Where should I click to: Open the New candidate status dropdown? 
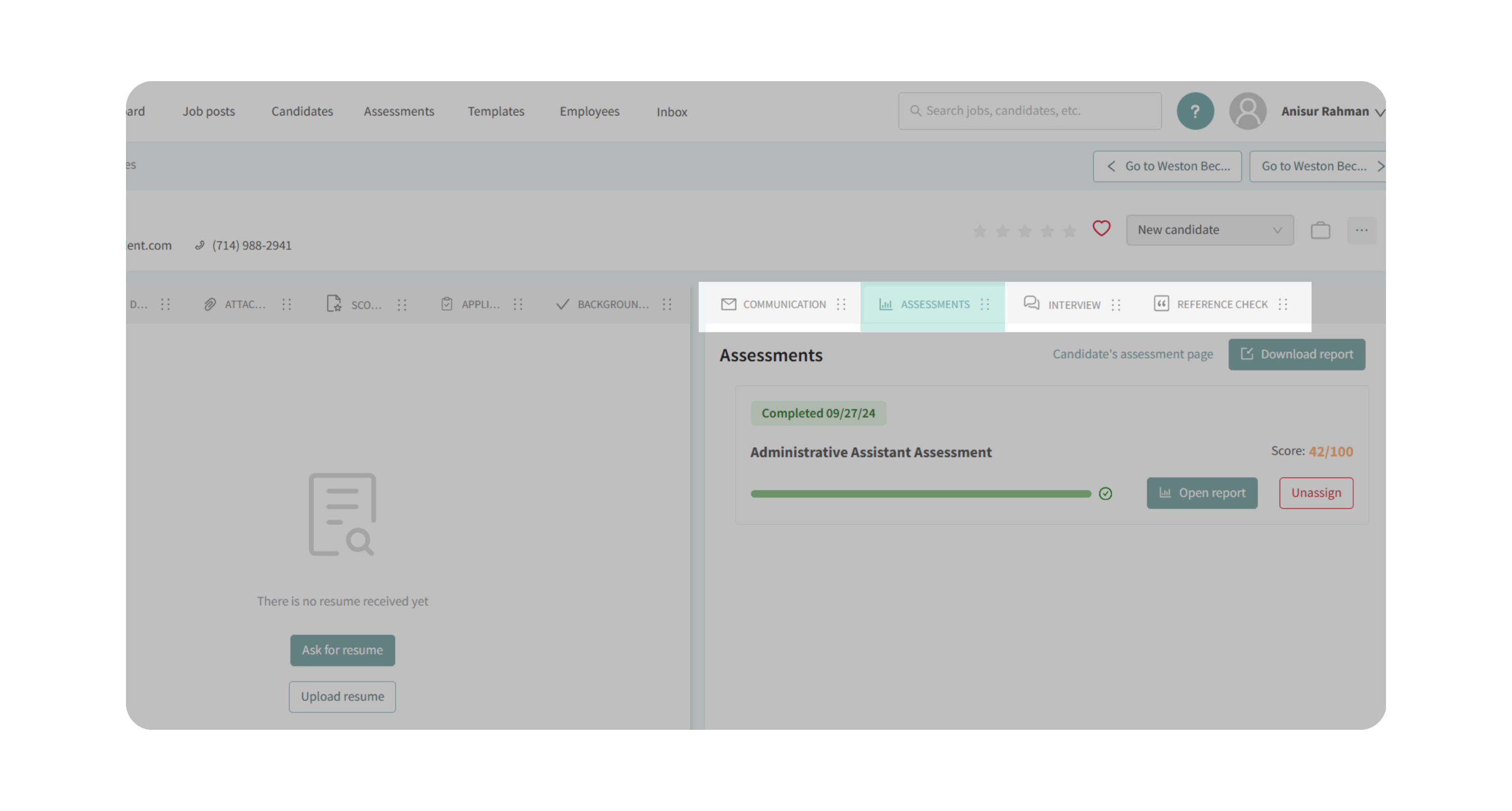point(1209,230)
